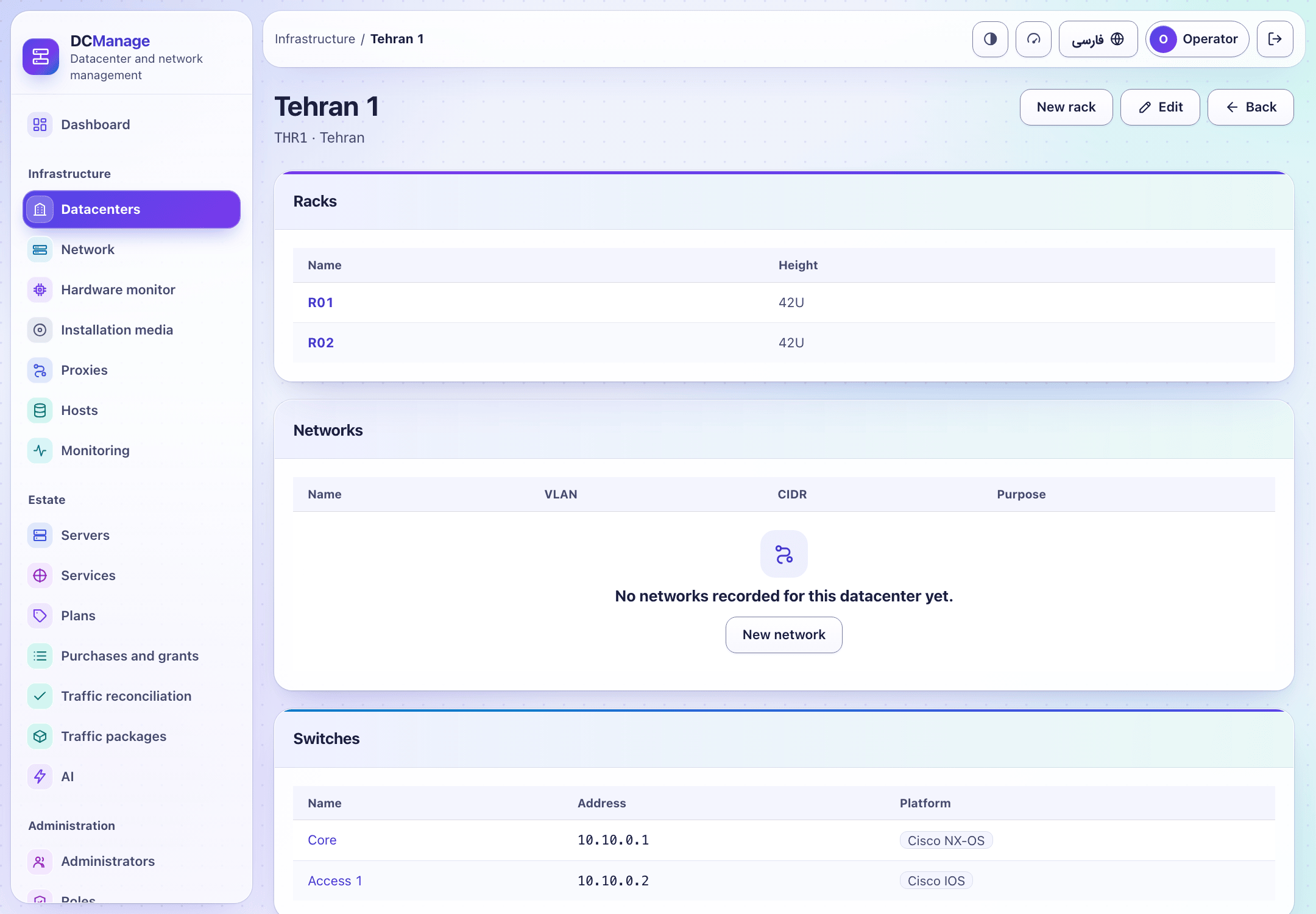The width and height of the screenshot is (1316, 914).
Task: Click the Administrators people icon
Action: [x=40, y=861]
